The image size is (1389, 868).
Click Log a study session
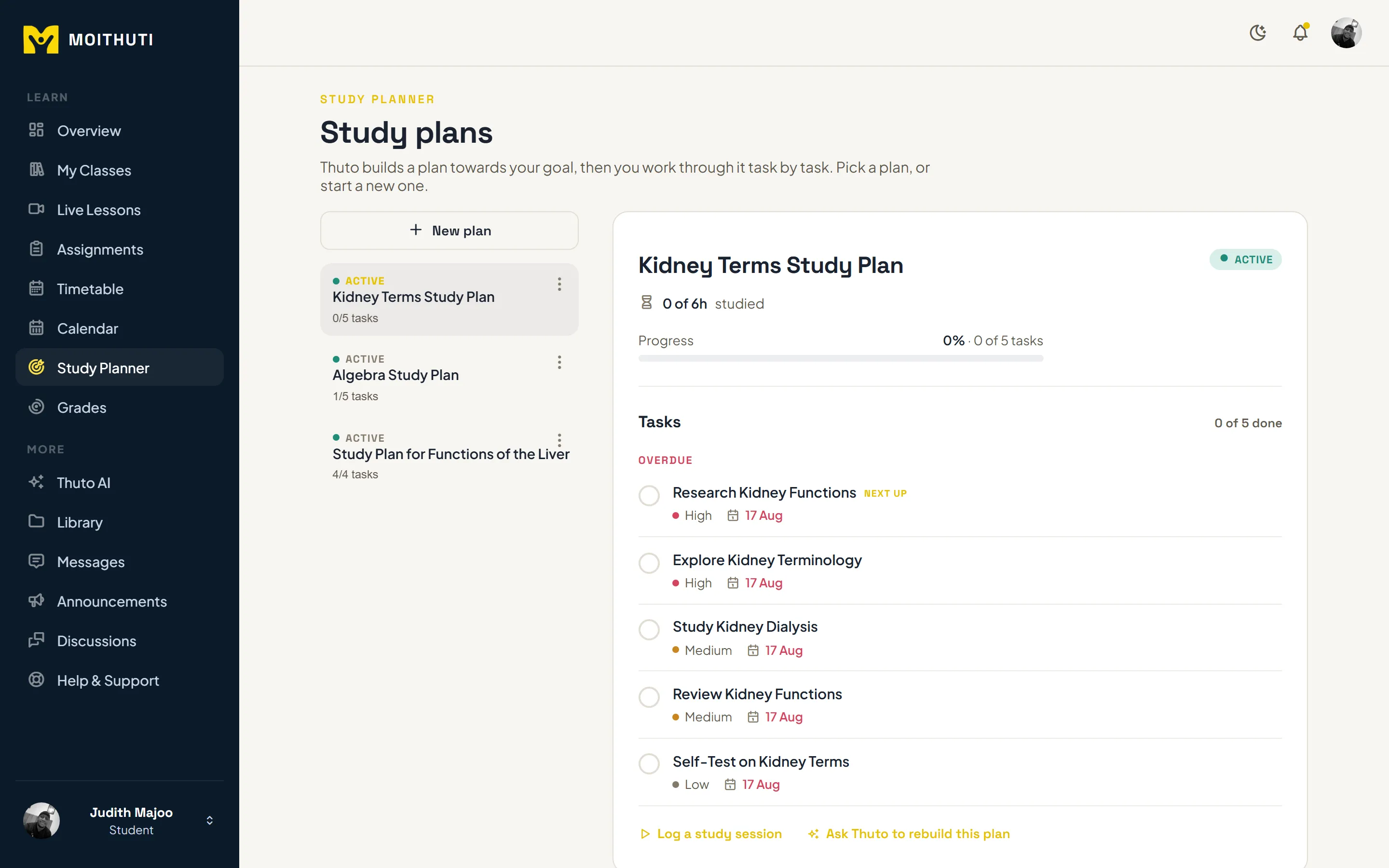pos(710,834)
